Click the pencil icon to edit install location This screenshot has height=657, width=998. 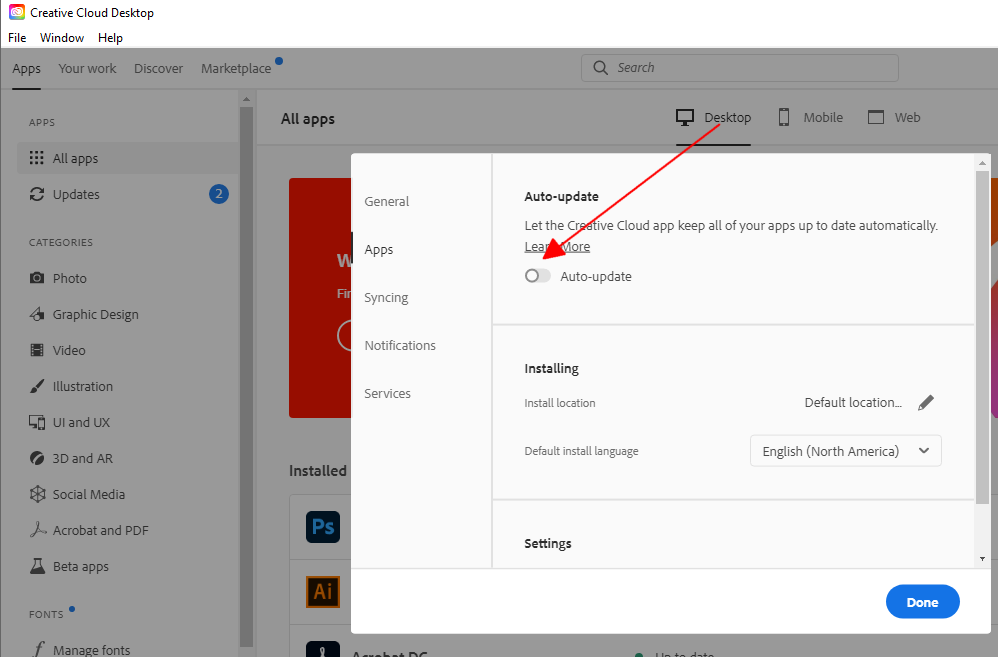tap(926, 402)
